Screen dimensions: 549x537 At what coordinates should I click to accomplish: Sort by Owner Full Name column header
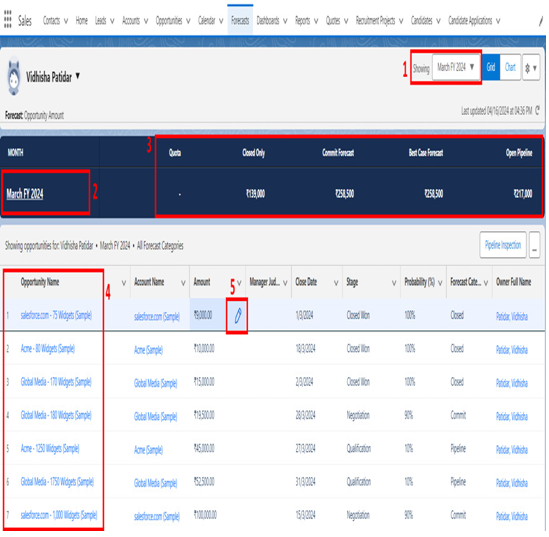pos(513,282)
